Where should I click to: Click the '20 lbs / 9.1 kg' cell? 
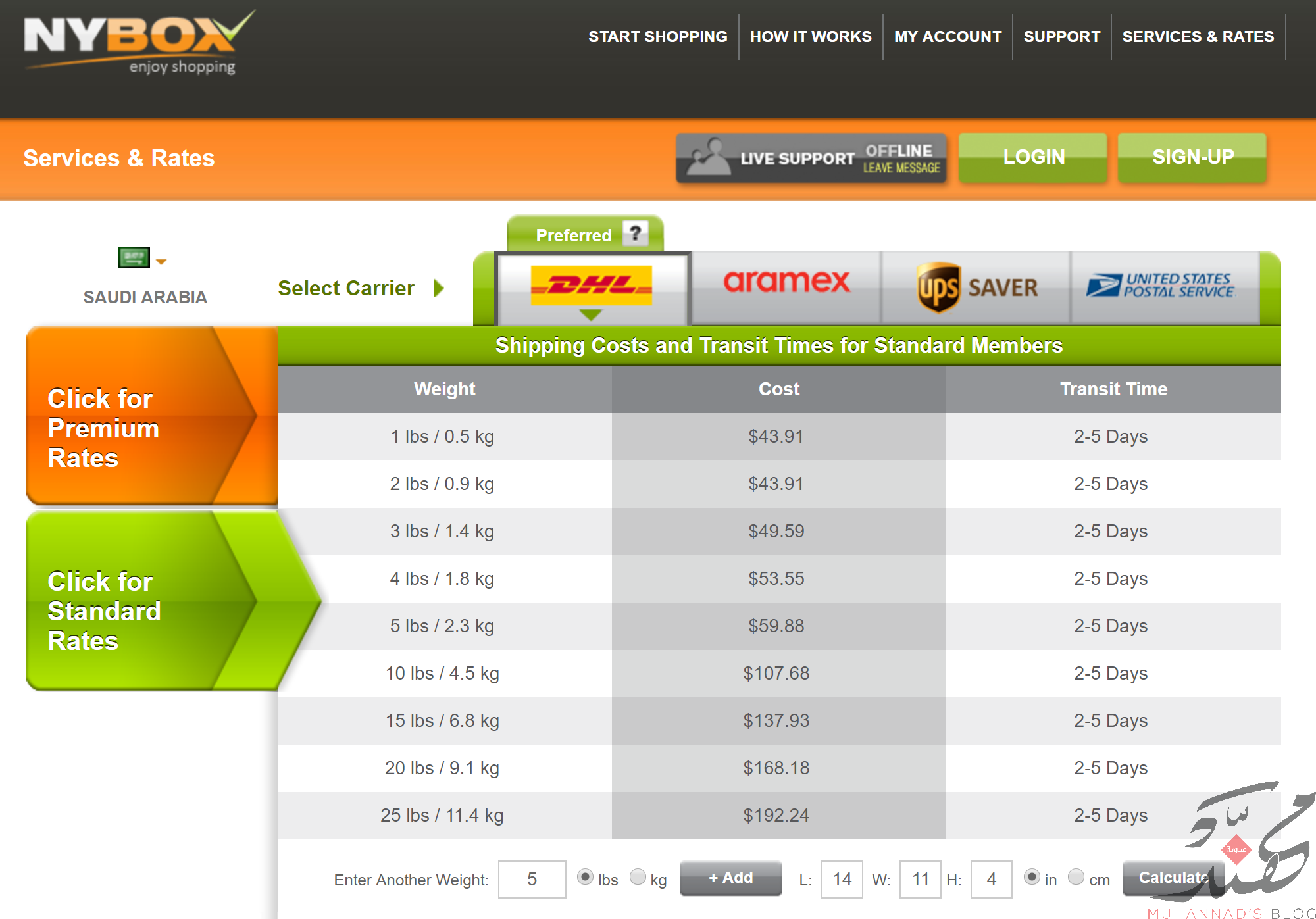tap(444, 768)
